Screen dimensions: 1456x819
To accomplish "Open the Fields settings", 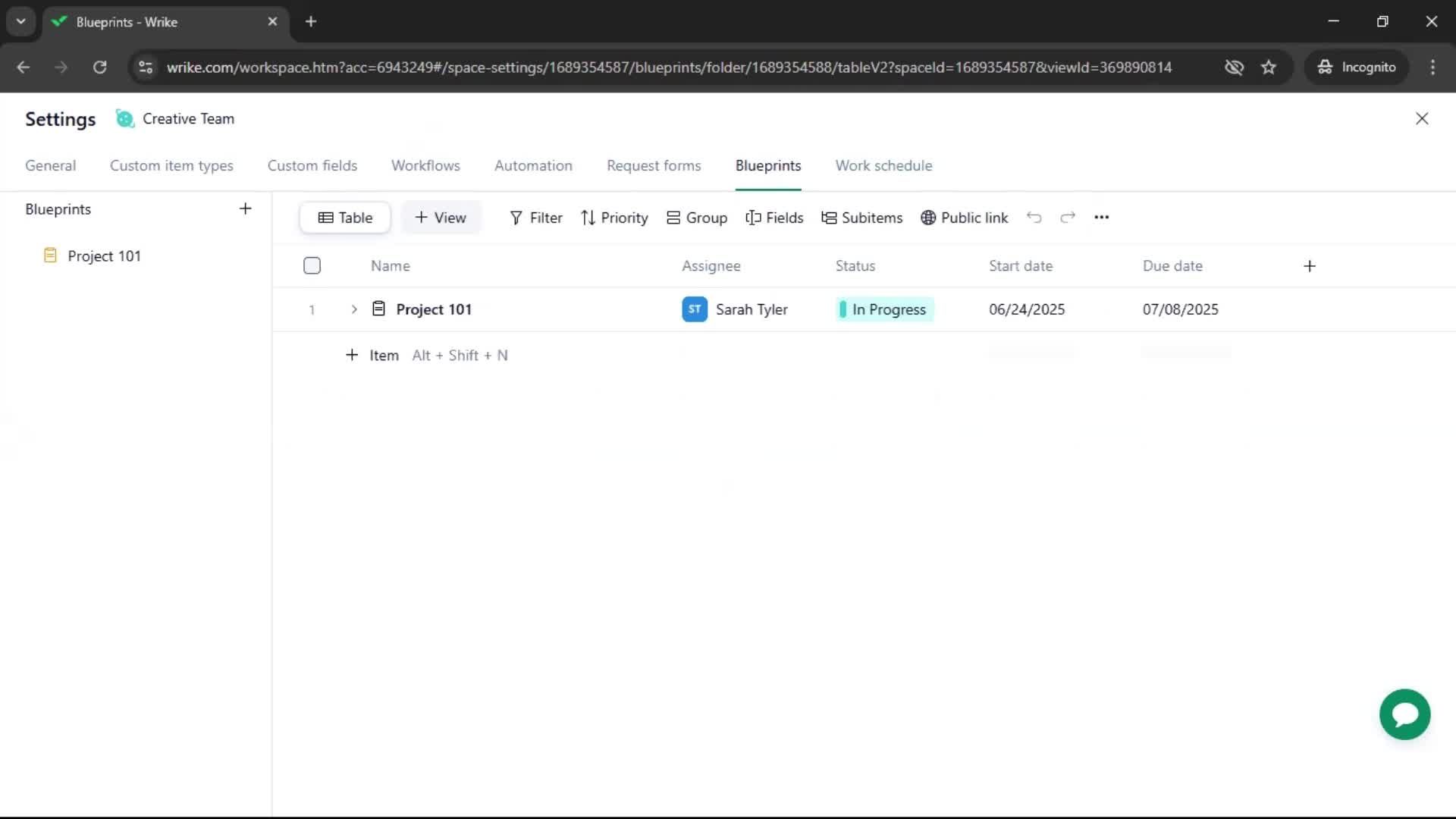I will [x=774, y=218].
